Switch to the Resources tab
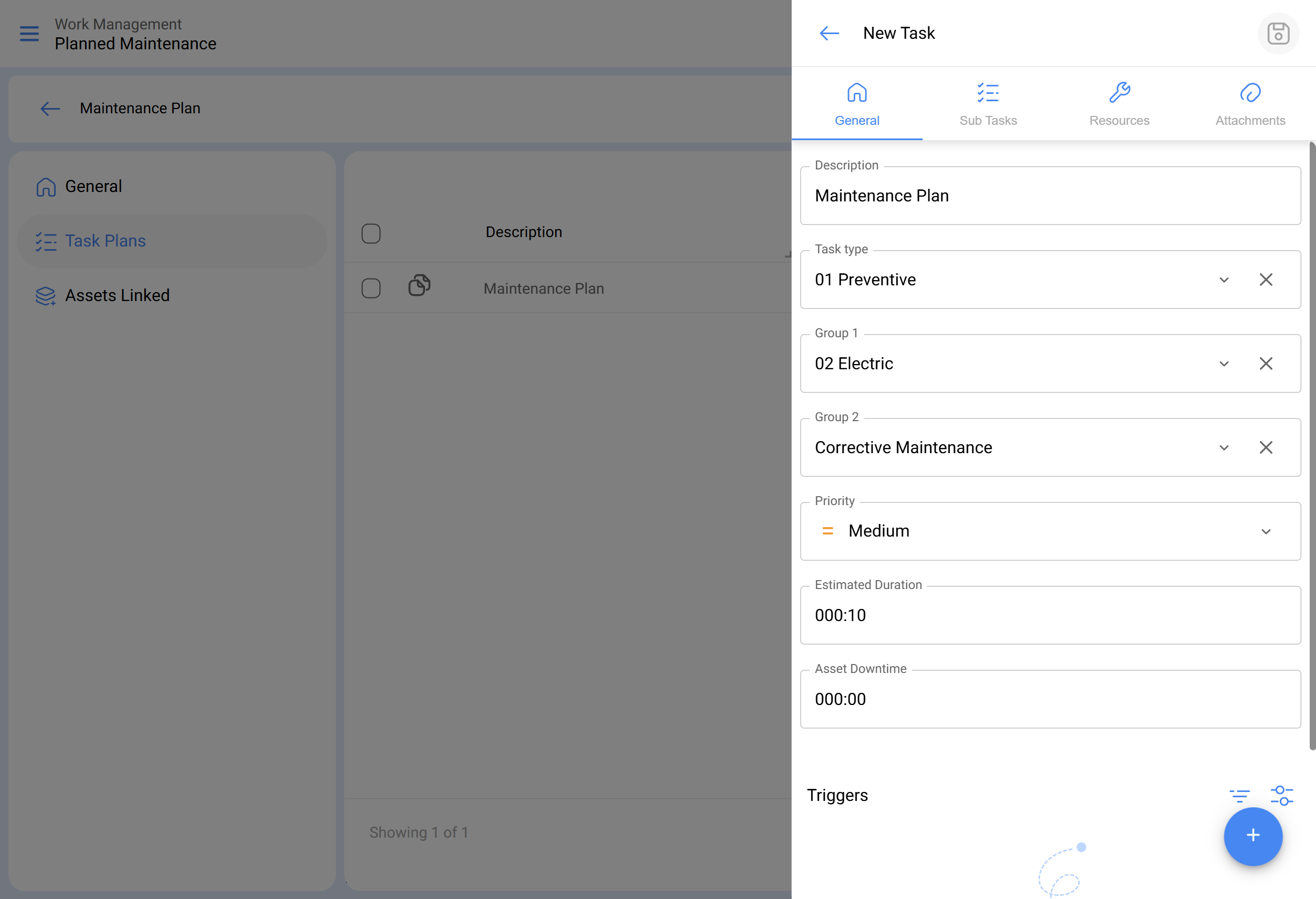The height and width of the screenshot is (899, 1316). coord(1119,105)
